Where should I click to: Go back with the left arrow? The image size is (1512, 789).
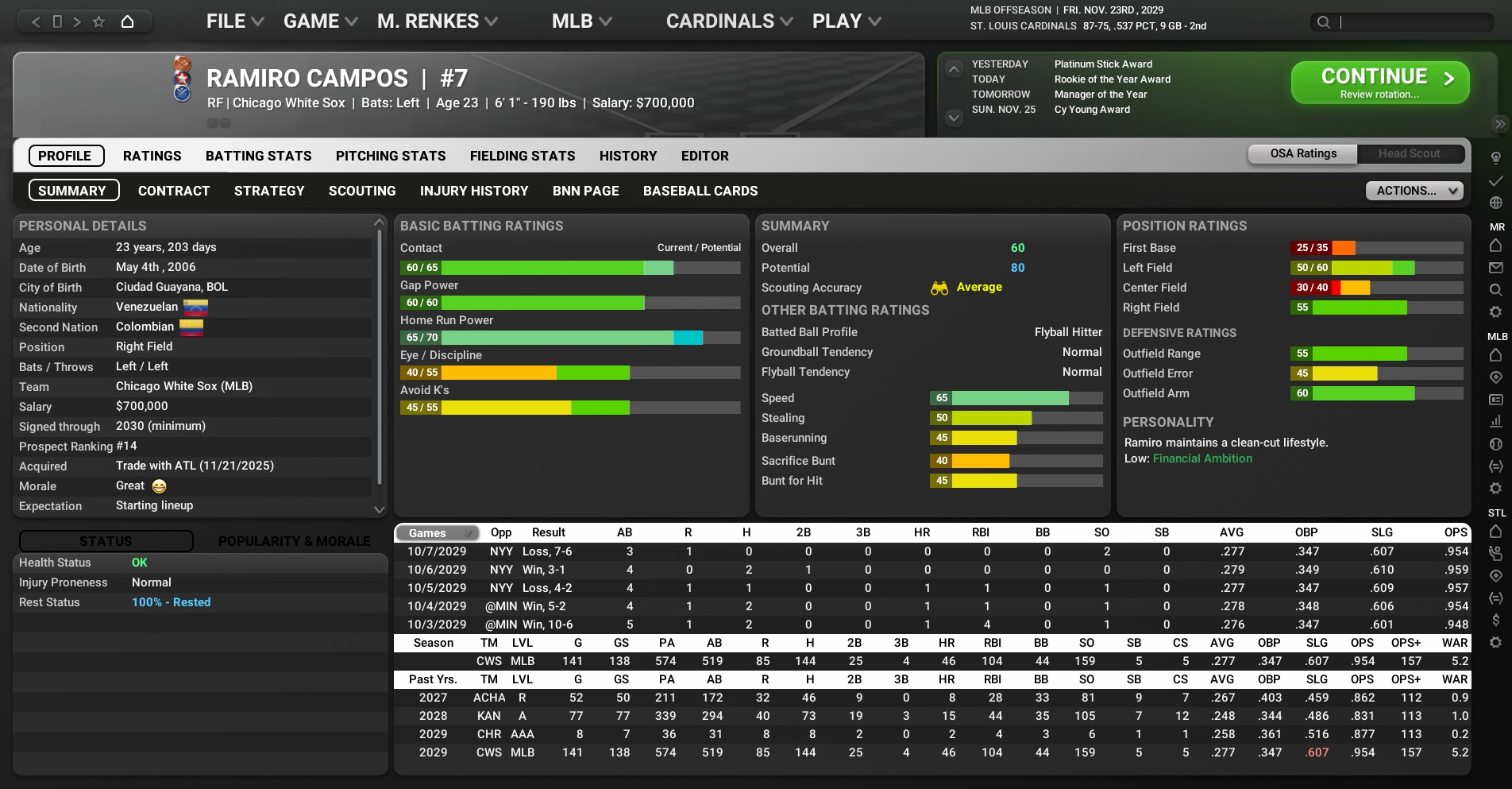(36, 21)
